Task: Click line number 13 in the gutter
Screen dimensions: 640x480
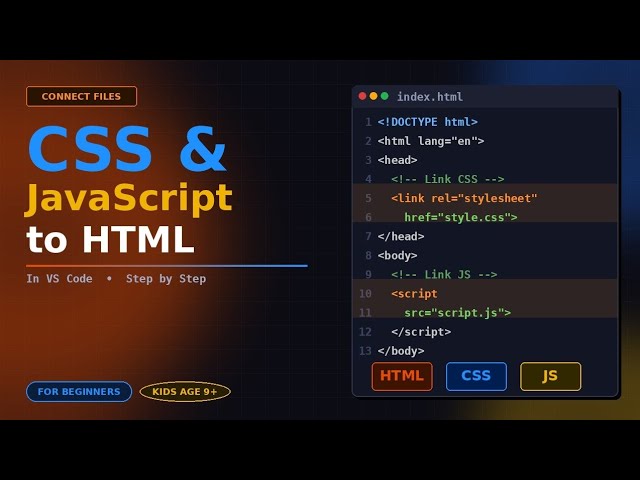Action: point(365,351)
